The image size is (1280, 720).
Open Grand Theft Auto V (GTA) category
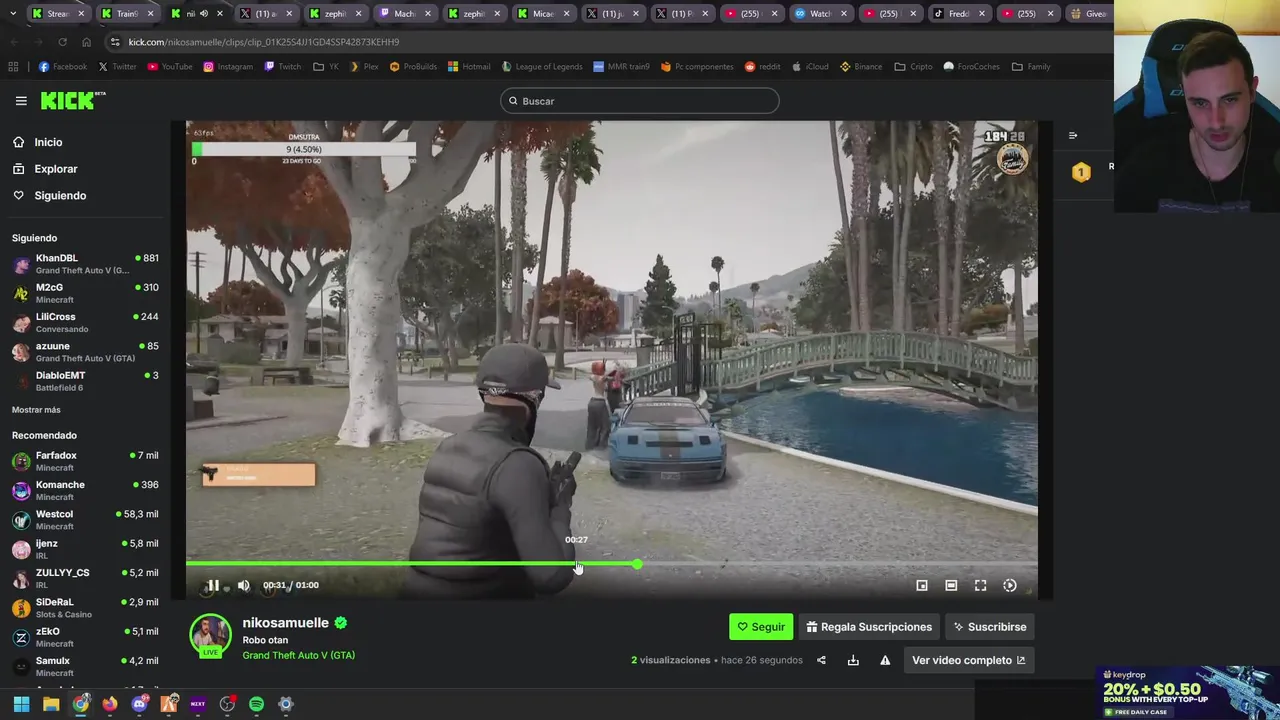point(298,655)
